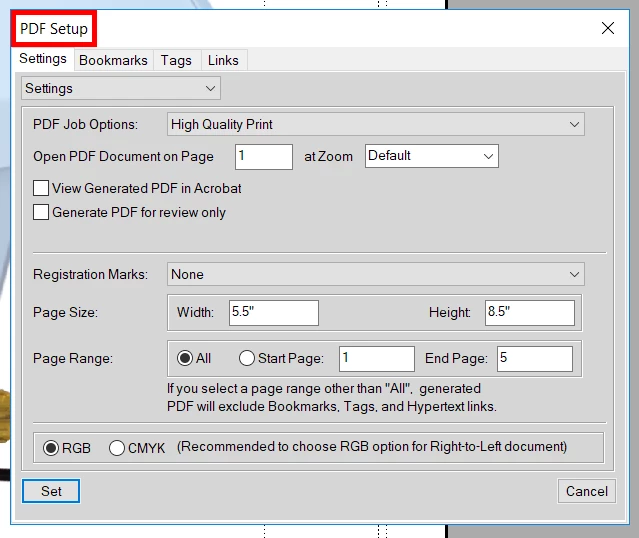Screen dimensions: 639x538
Task: Open the Links tab
Action: coord(223,60)
